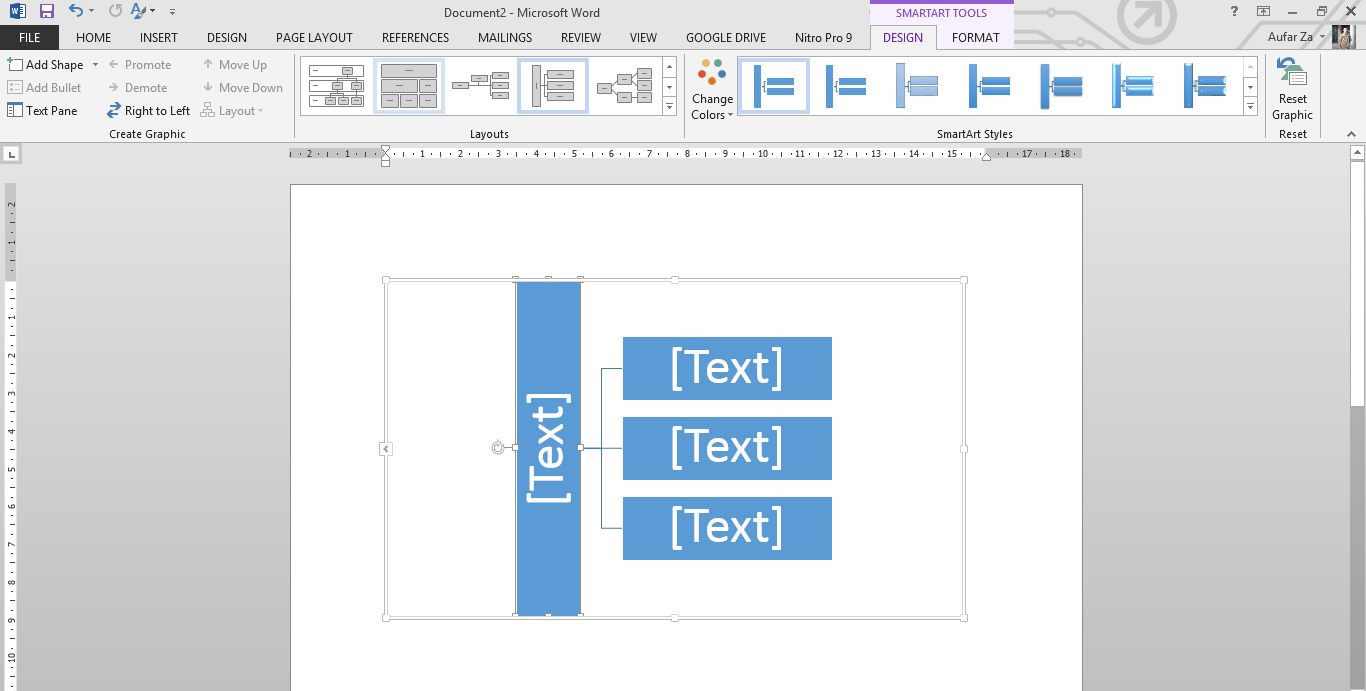The image size is (1366, 691).
Task: Open the PAGE LAYOUT tab
Action: (314, 38)
